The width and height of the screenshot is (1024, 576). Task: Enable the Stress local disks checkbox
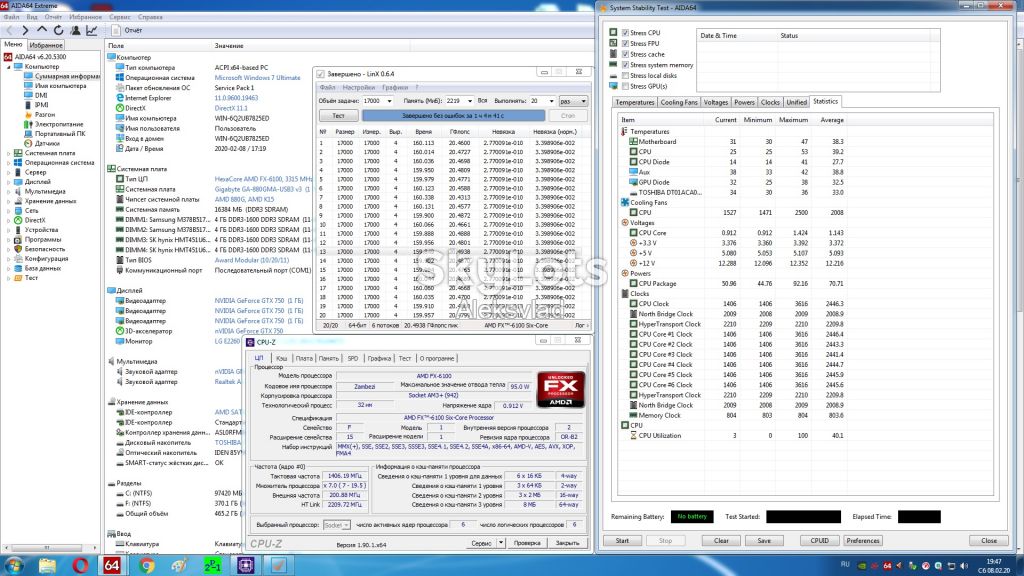[x=626, y=76]
